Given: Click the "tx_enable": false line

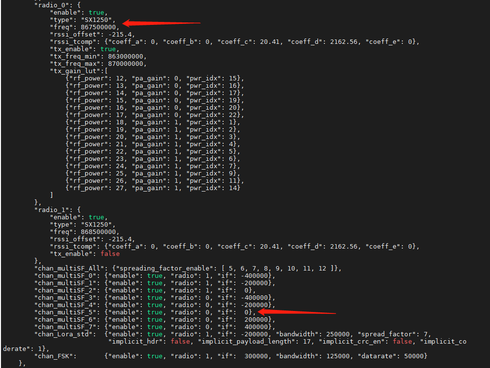Looking at the screenshot, I should pyautogui.click(x=85, y=254).
